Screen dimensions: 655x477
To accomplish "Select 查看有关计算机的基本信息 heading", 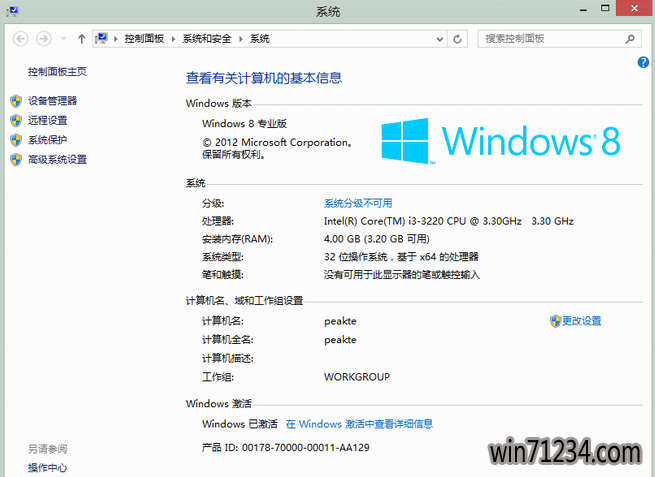I will pos(264,78).
